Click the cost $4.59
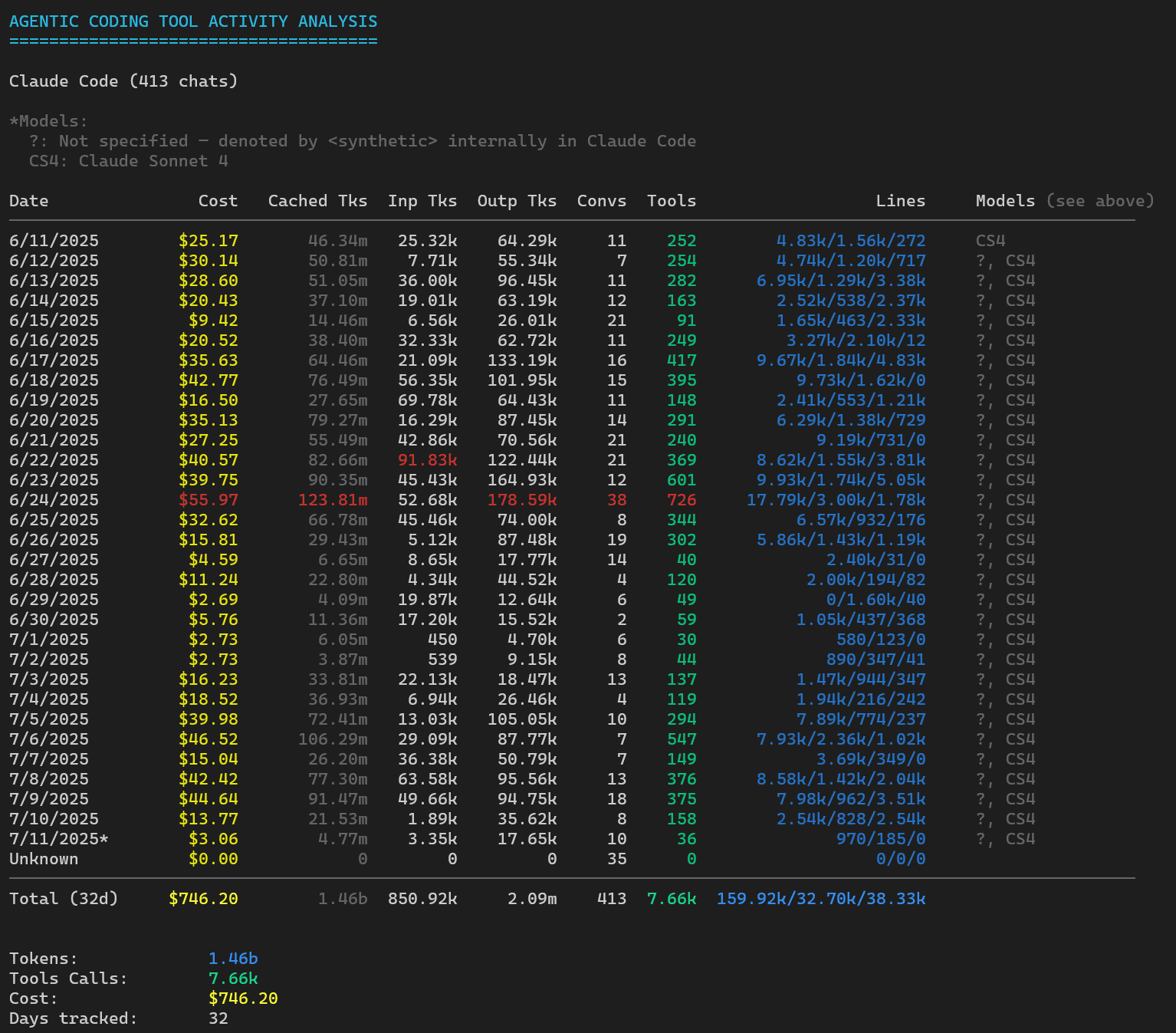Image resolution: width=1176 pixels, height=1033 pixels. click(213, 560)
